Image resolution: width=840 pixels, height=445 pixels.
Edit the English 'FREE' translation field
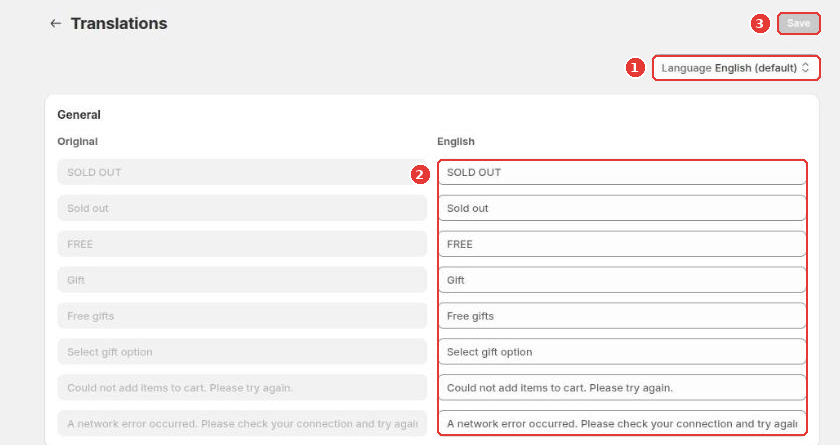(x=622, y=244)
